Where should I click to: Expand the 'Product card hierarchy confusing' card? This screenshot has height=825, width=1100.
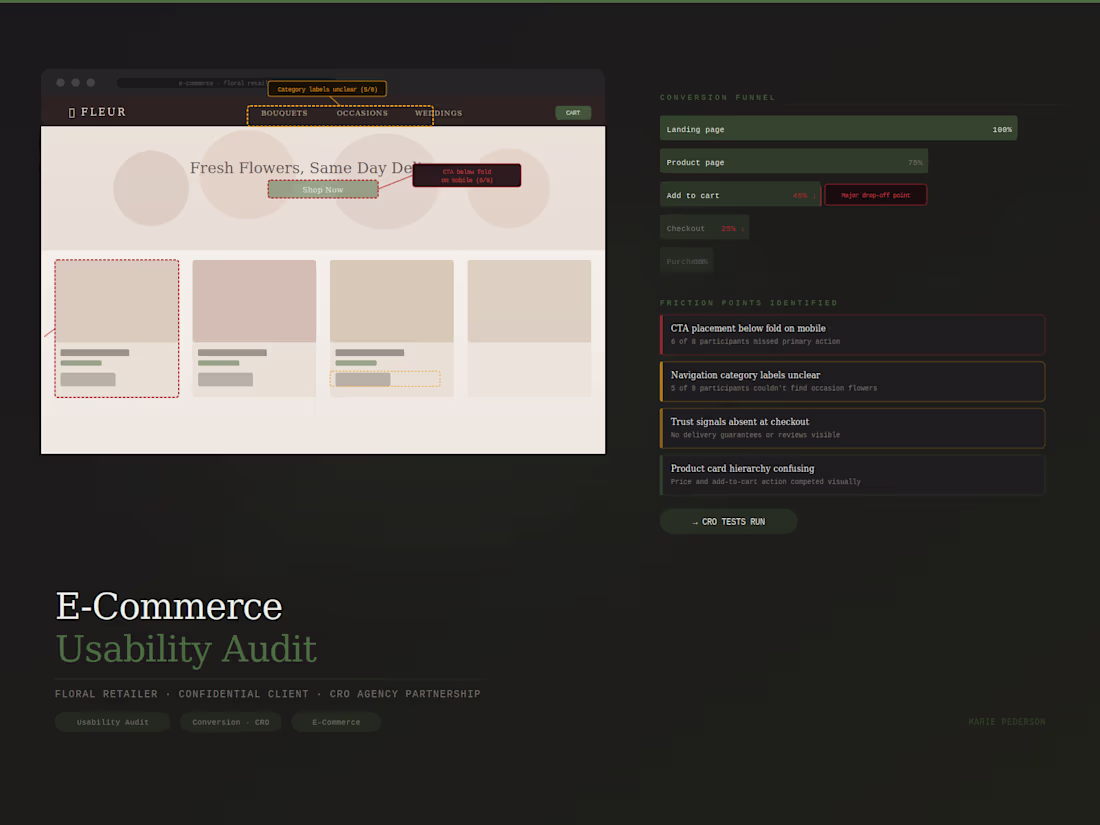click(852, 475)
